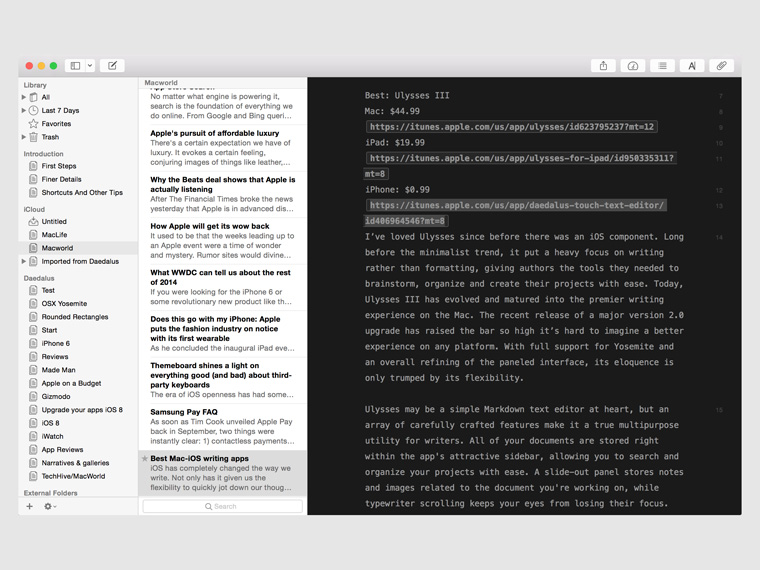Expand the Trash disclosure triangle
The height and width of the screenshot is (570, 760).
click(24, 137)
